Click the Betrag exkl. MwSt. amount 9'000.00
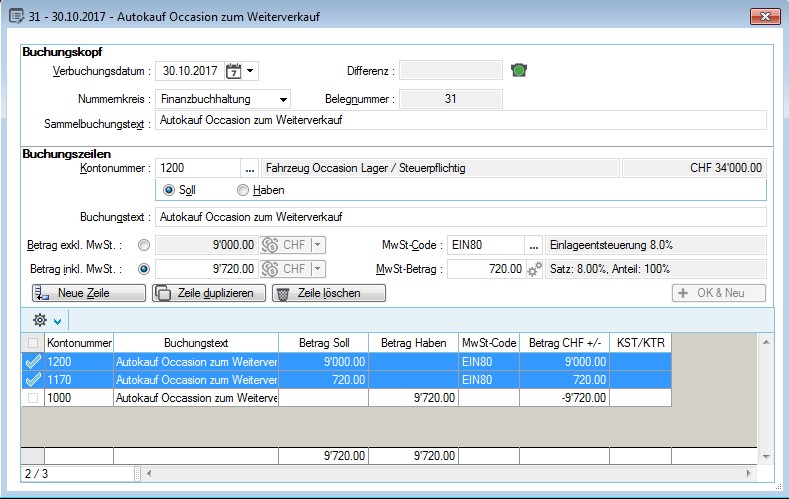This screenshot has width=789, height=499. pyautogui.click(x=207, y=245)
